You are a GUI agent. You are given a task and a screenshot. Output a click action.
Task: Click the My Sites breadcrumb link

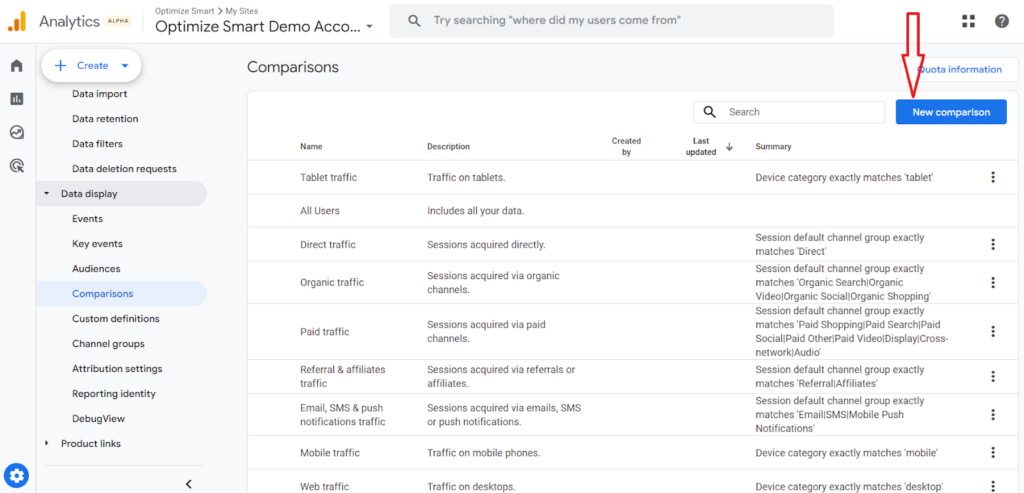coord(240,11)
